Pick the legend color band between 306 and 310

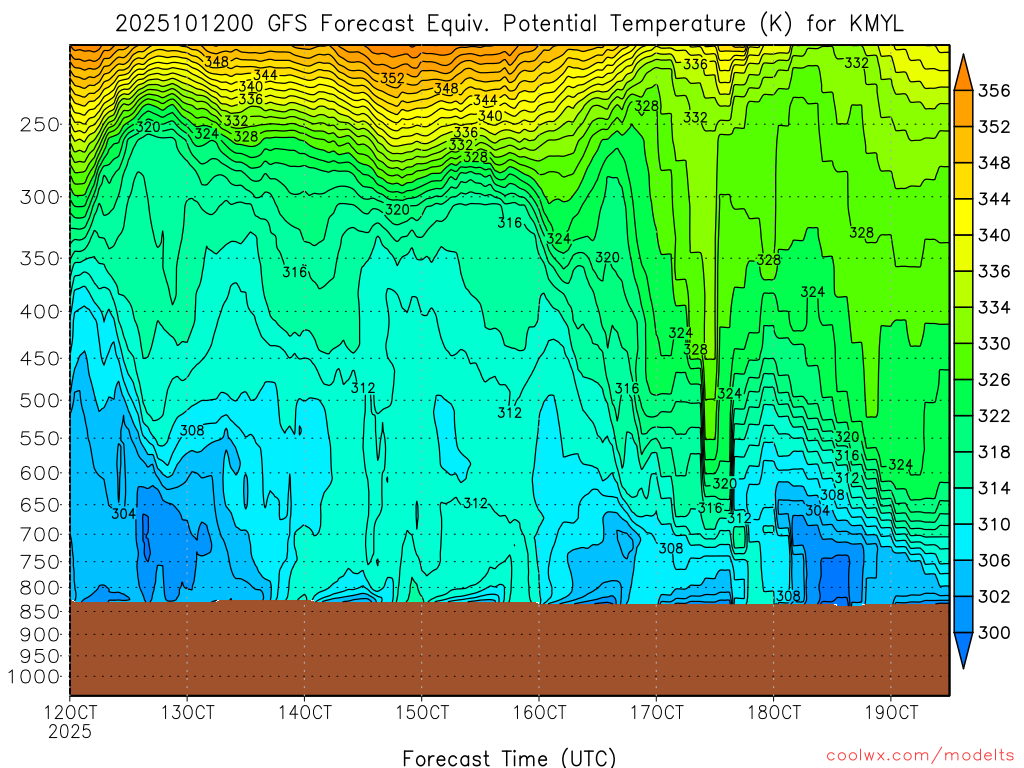click(x=964, y=542)
